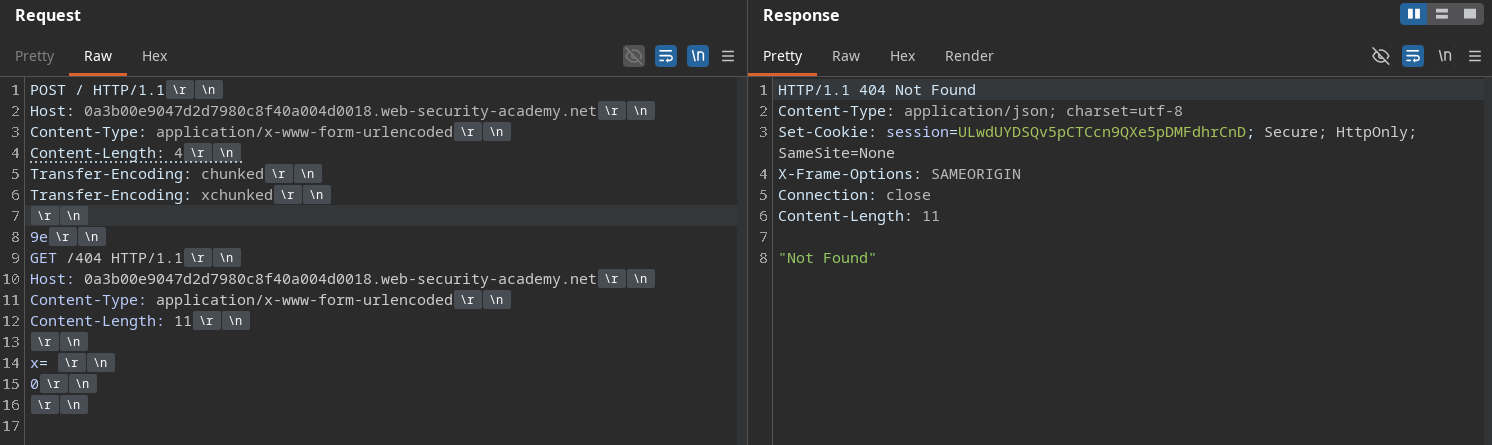Click the "Not Found" response body

pos(827,258)
